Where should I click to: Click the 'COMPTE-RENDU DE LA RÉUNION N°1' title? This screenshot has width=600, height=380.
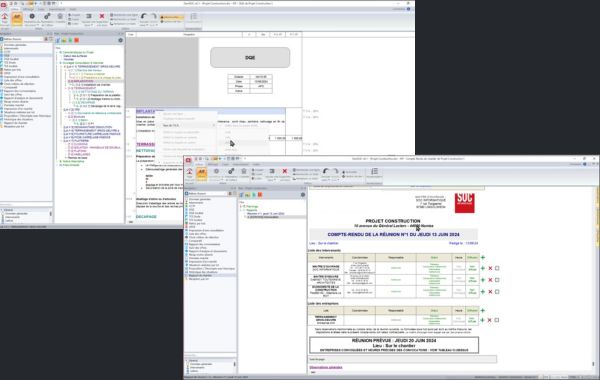point(393,234)
